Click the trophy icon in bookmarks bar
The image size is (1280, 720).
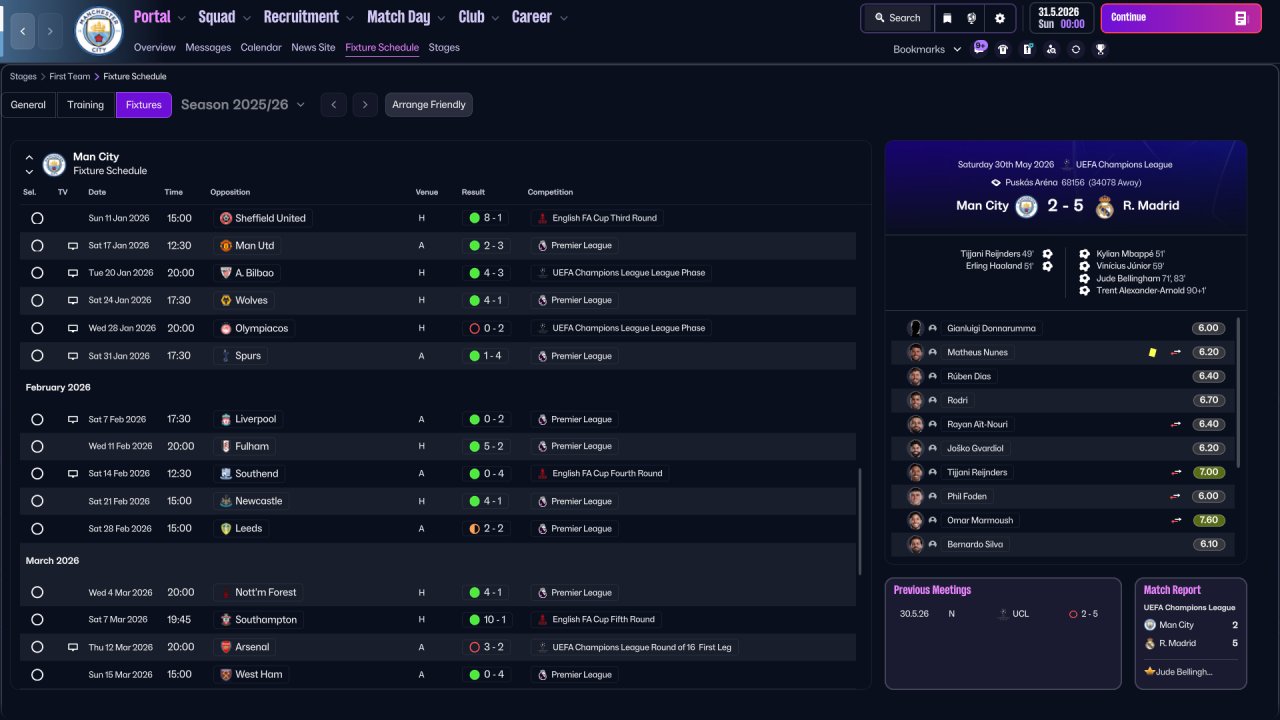(1100, 49)
